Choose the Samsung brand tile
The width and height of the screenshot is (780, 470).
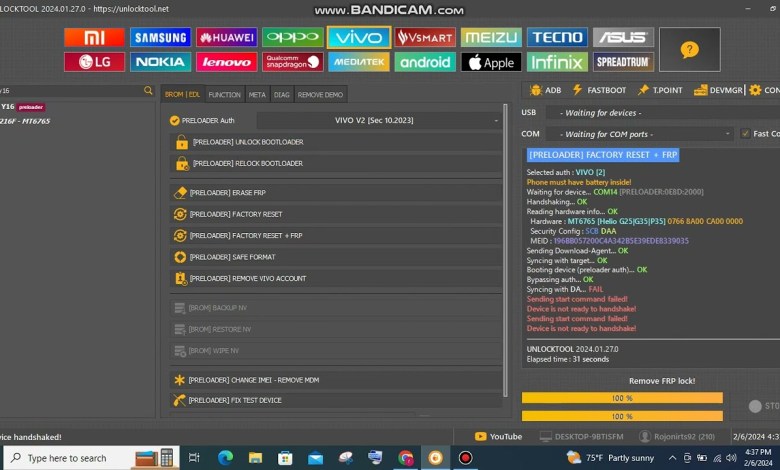[x=160, y=37]
